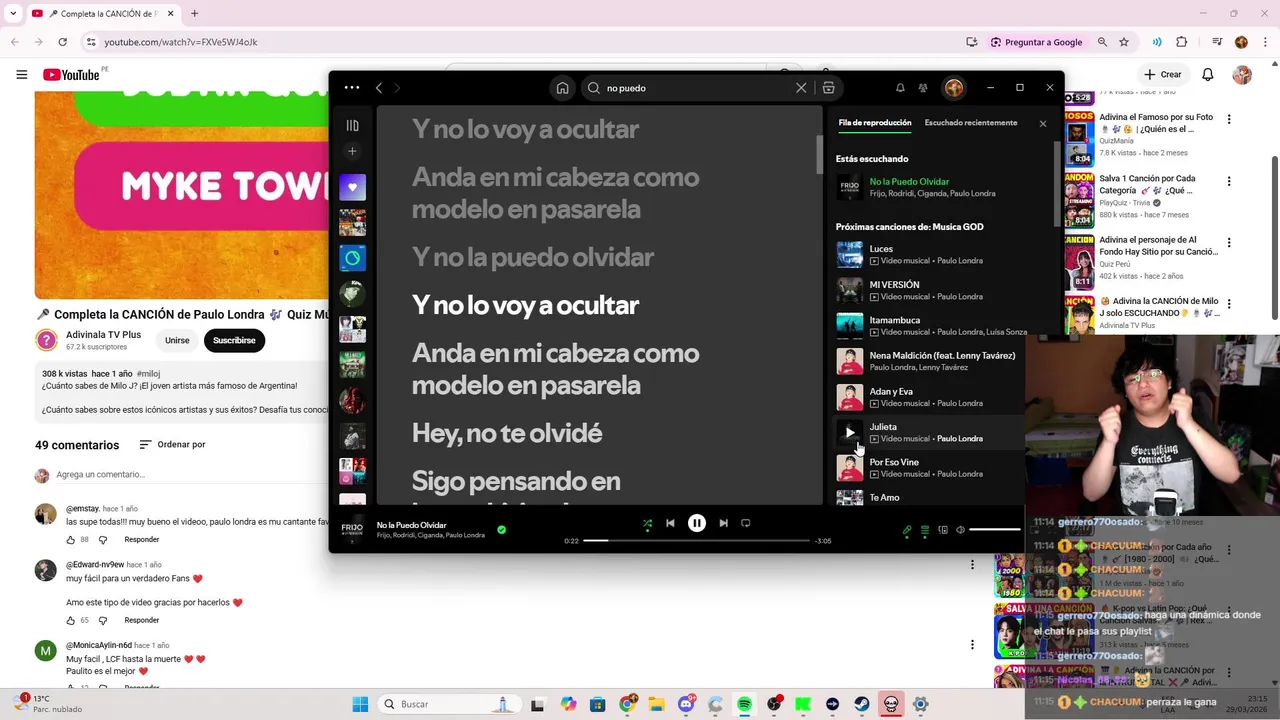1280x720 pixels.
Task: Select Adan y Eva in the queue
Action: pyautogui.click(x=930, y=397)
